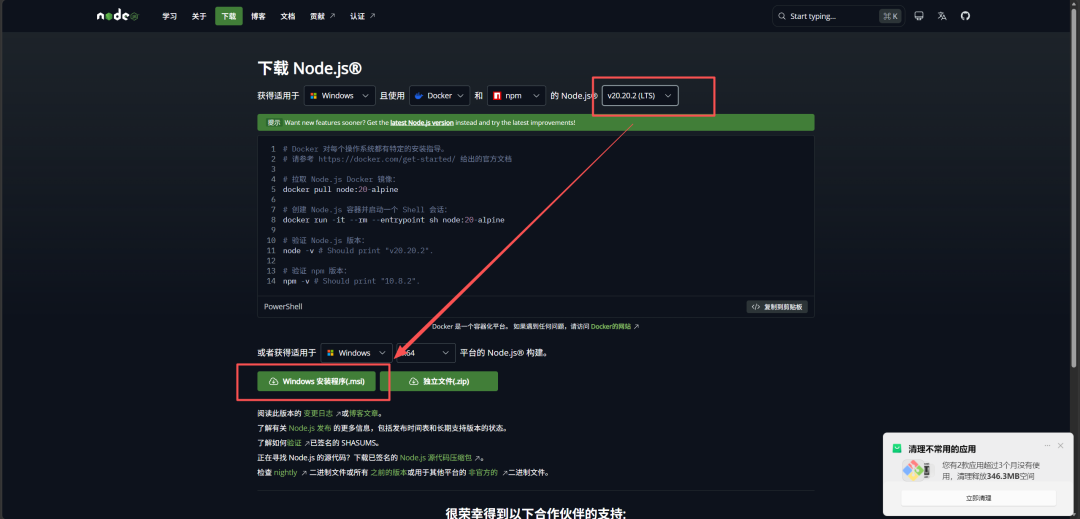This screenshot has height=519, width=1080.
Task: Open the Node.js 发布 link
Action: click(310, 428)
